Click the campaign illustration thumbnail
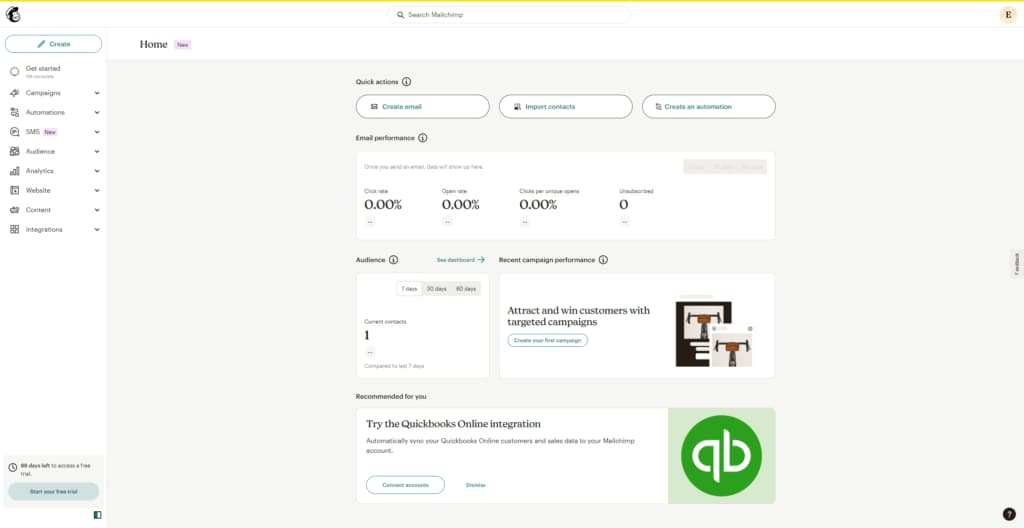 pyautogui.click(x=714, y=330)
